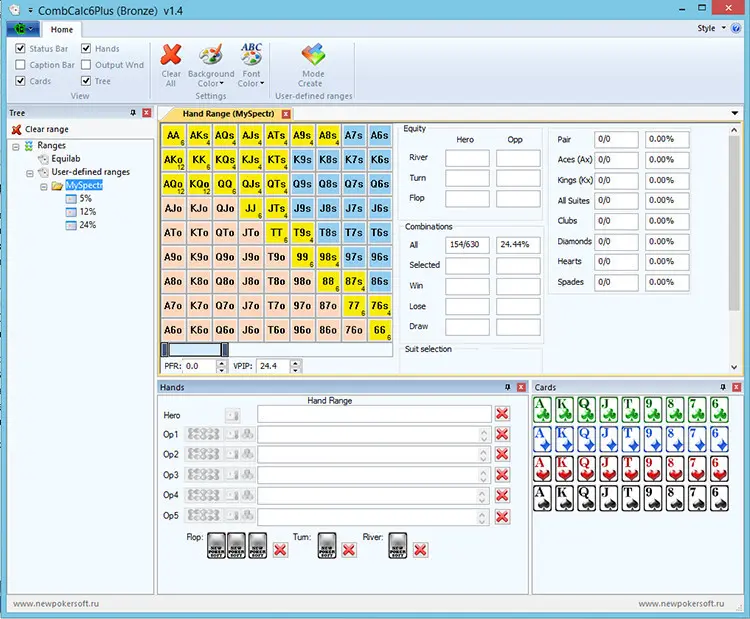Clear the Hero hand range with red X
The height and width of the screenshot is (619, 750).
[502, 414]
